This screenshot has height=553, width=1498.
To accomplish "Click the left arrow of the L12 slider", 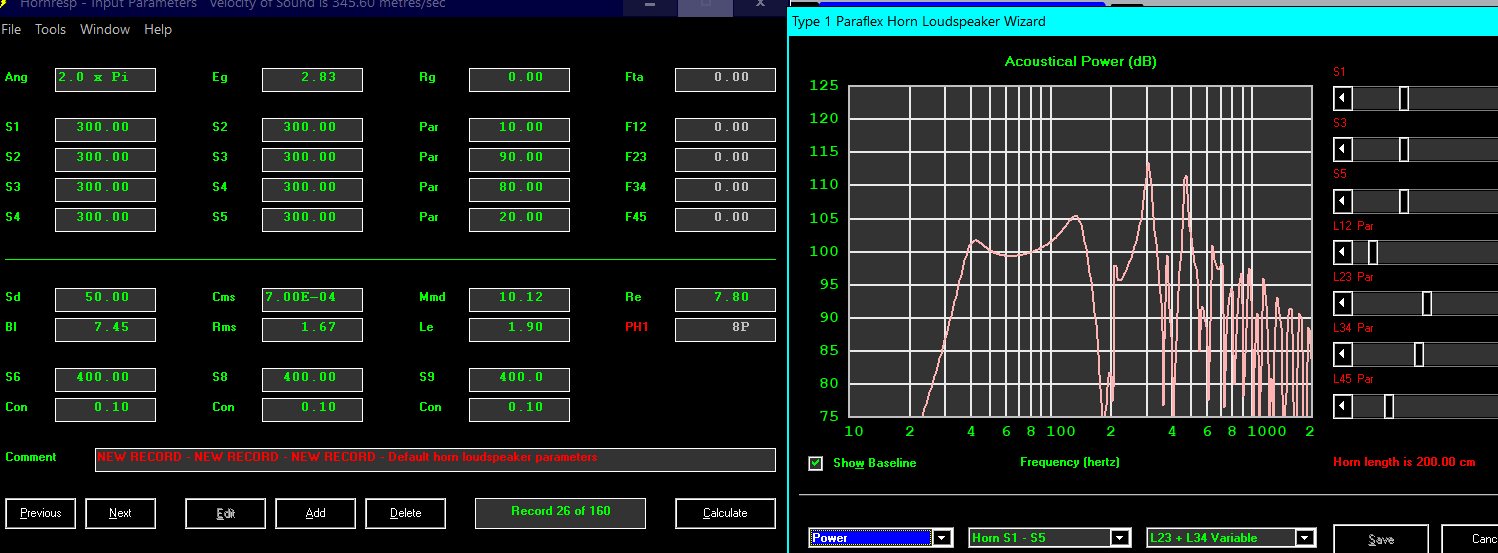I will click(1343, 252).
